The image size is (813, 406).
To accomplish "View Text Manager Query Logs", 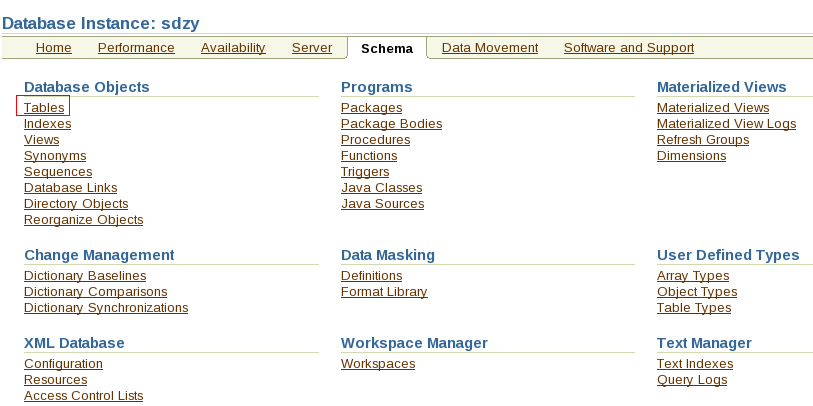I will (x=691, y=380).
